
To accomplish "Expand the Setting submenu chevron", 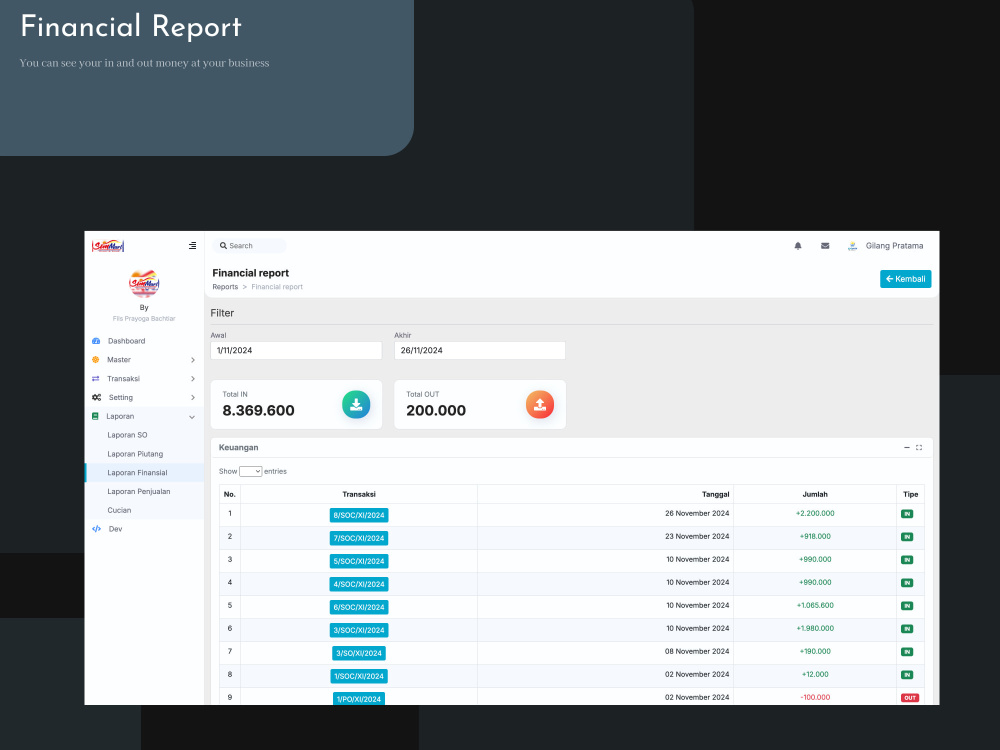I will [x=193, y=398].
